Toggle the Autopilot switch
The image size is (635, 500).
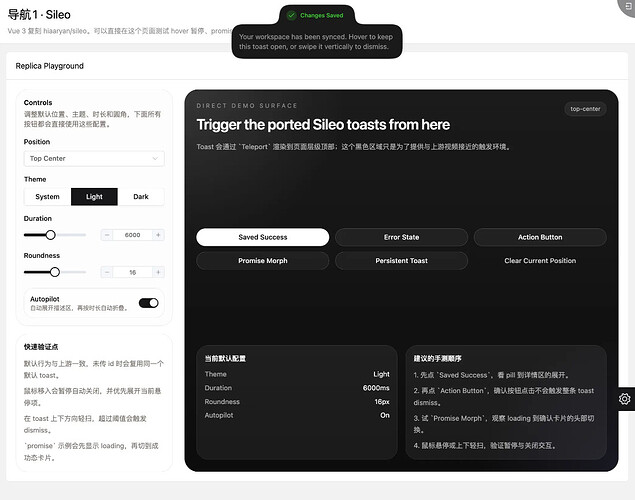149,303
